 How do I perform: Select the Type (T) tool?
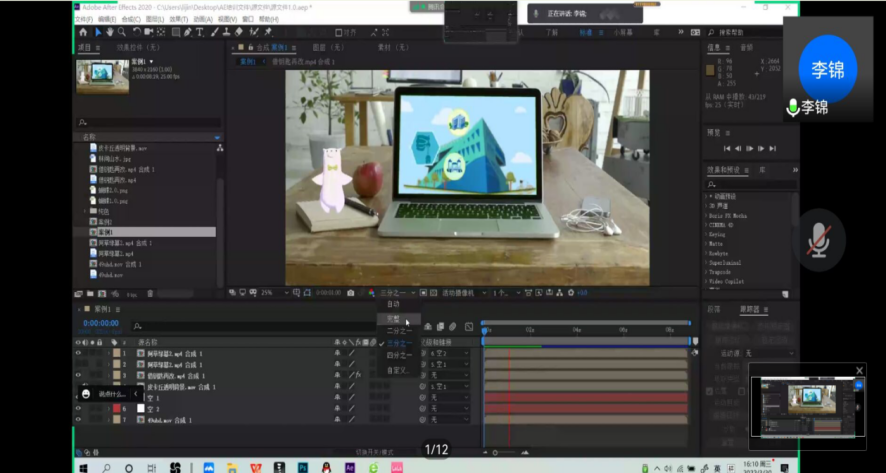click(x=200, y=32)
